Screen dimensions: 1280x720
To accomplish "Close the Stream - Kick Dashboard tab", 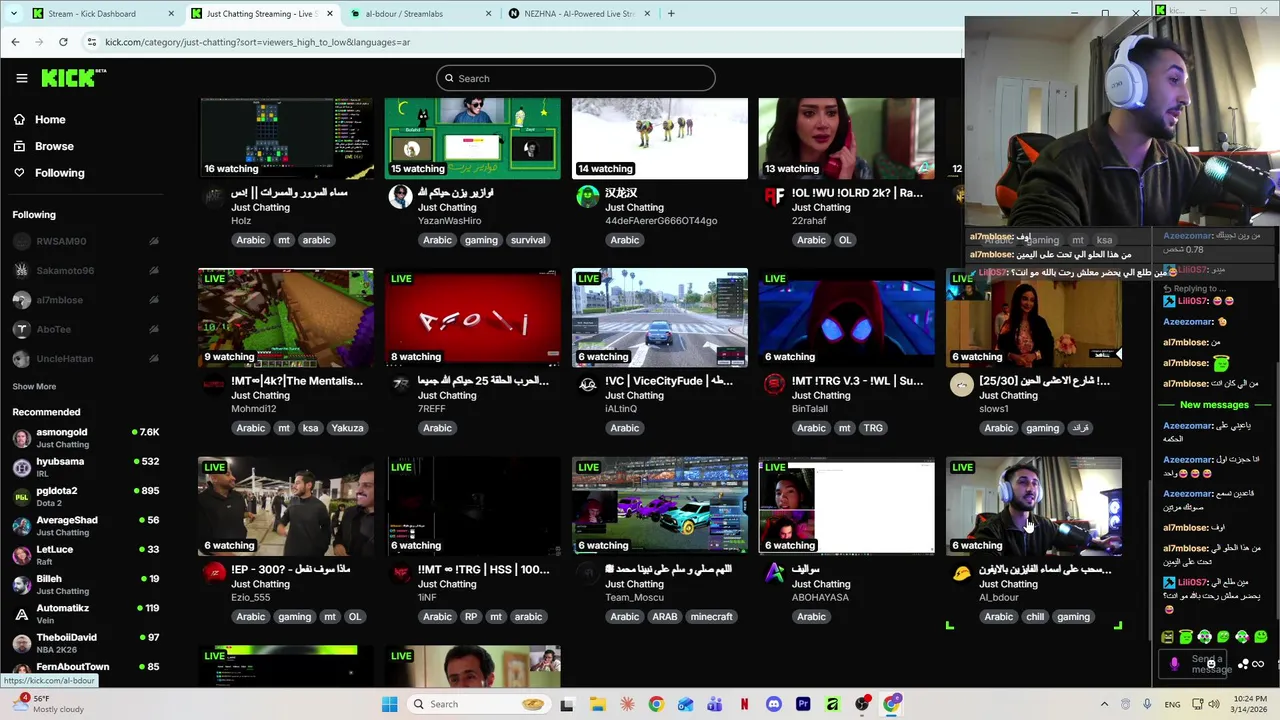I will 170,14.
